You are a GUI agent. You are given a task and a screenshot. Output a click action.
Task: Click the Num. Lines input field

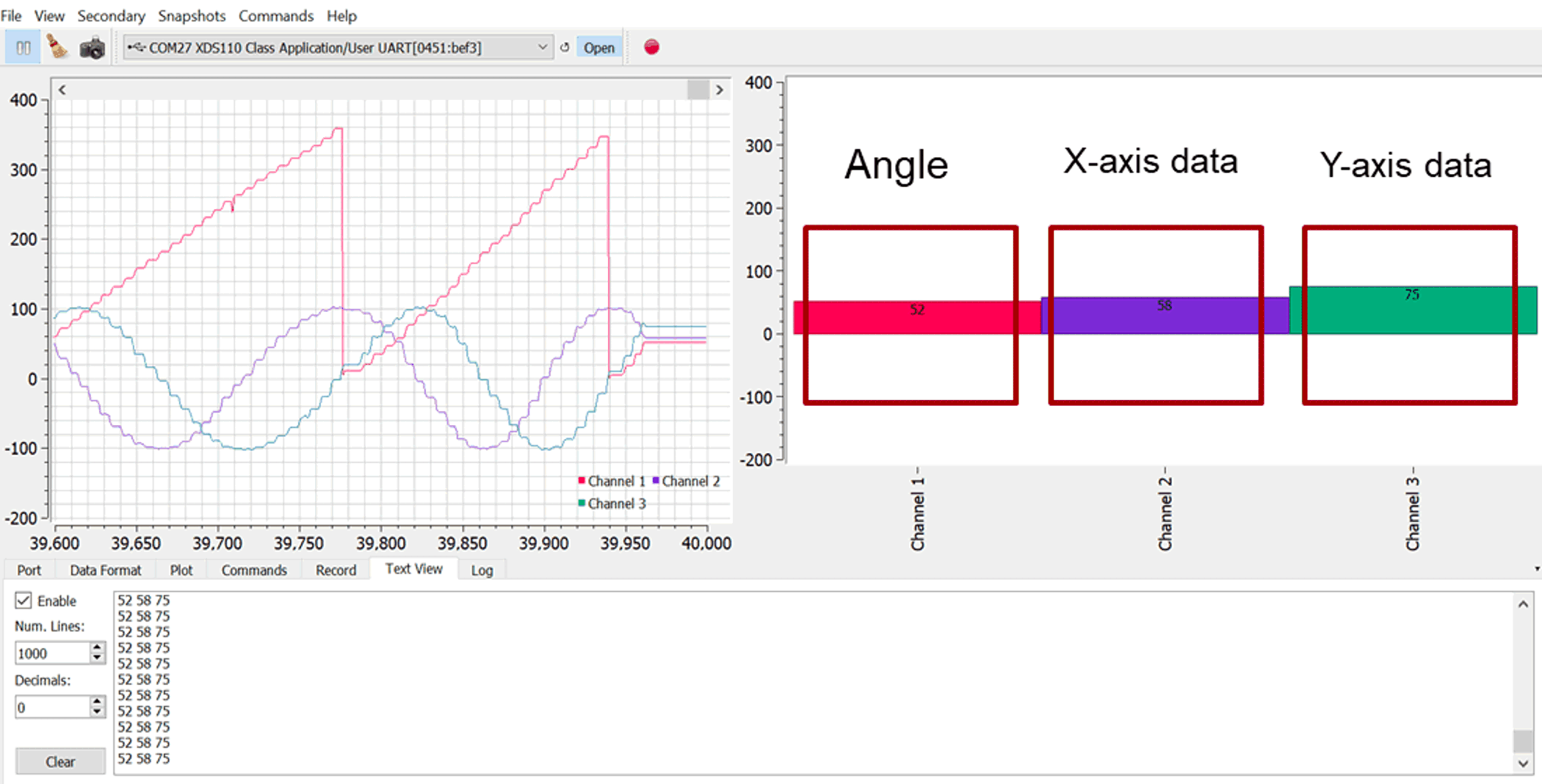pyautogui.click(x=51, y=653)
